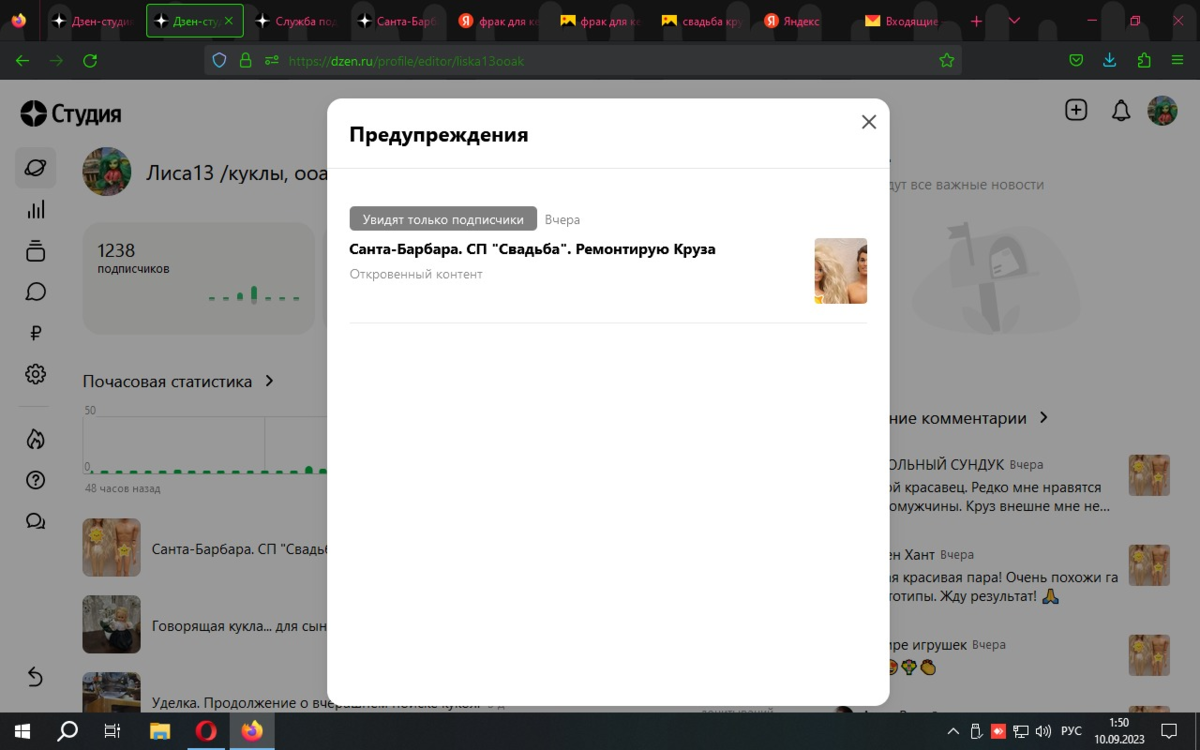This screenshot has width=1200, height=750.
Task: Open background Санта-Барбара publication thumbnail
Action: point(111,547)
